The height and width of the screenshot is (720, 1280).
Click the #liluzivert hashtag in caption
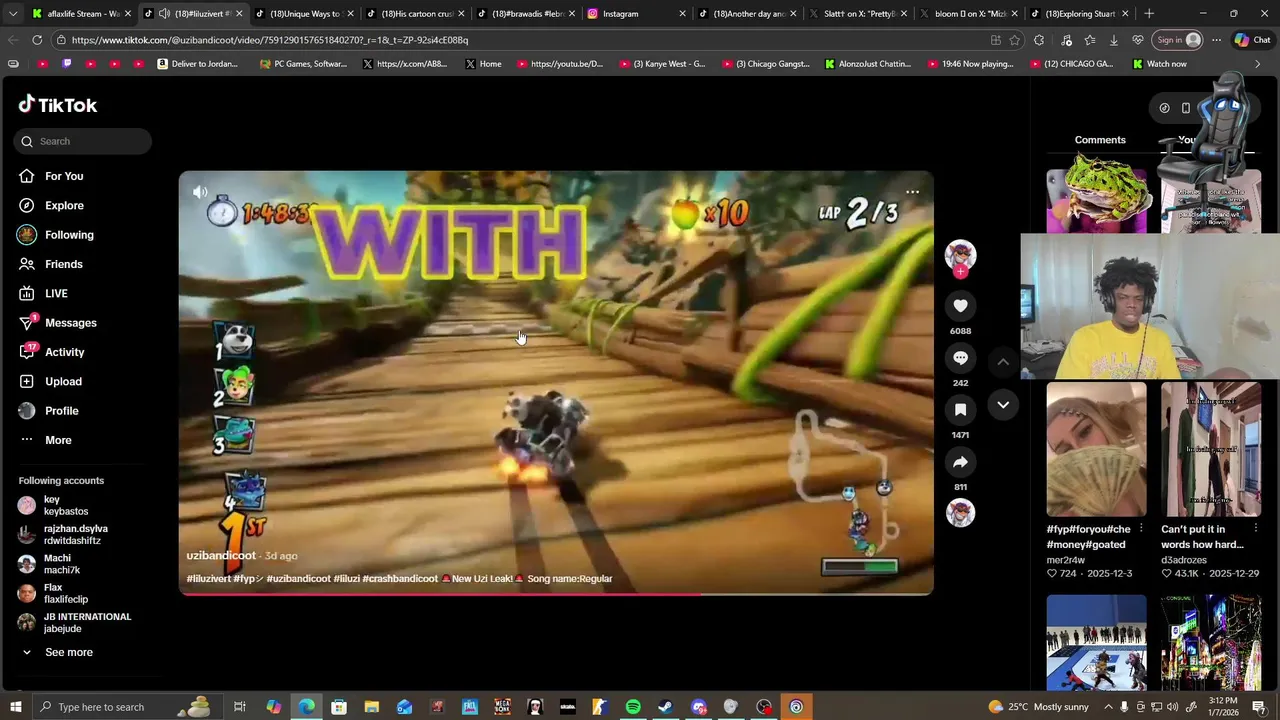(x=208, y=578)
